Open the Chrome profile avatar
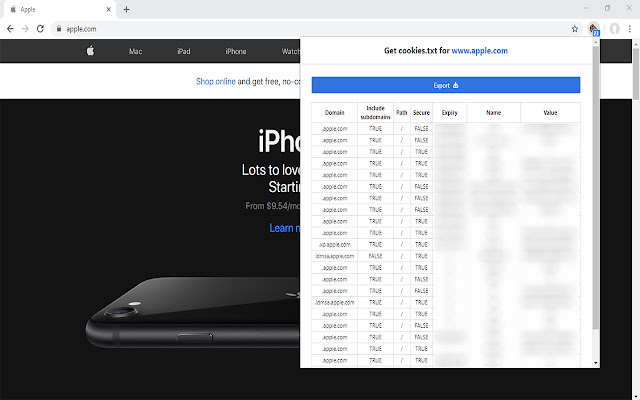640x400 pixels. click(x=614, y=29)
